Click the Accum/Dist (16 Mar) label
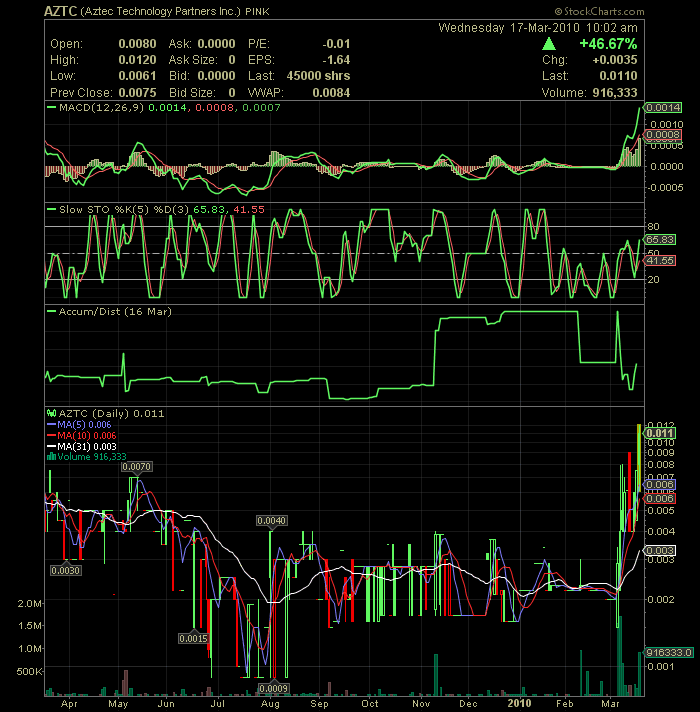 click(x=115, y=312)
